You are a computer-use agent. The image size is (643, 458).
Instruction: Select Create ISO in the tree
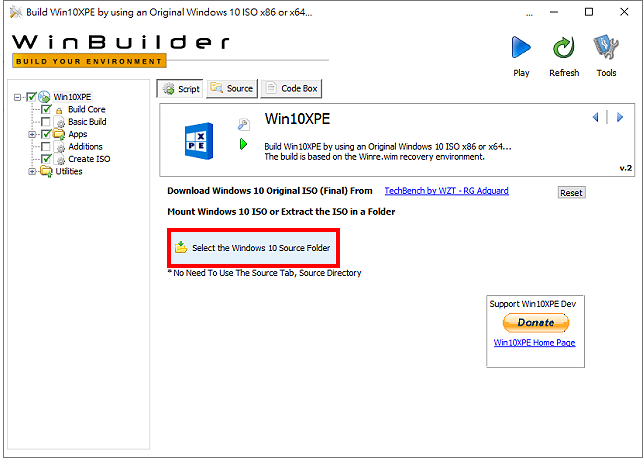tap(89, 159)
